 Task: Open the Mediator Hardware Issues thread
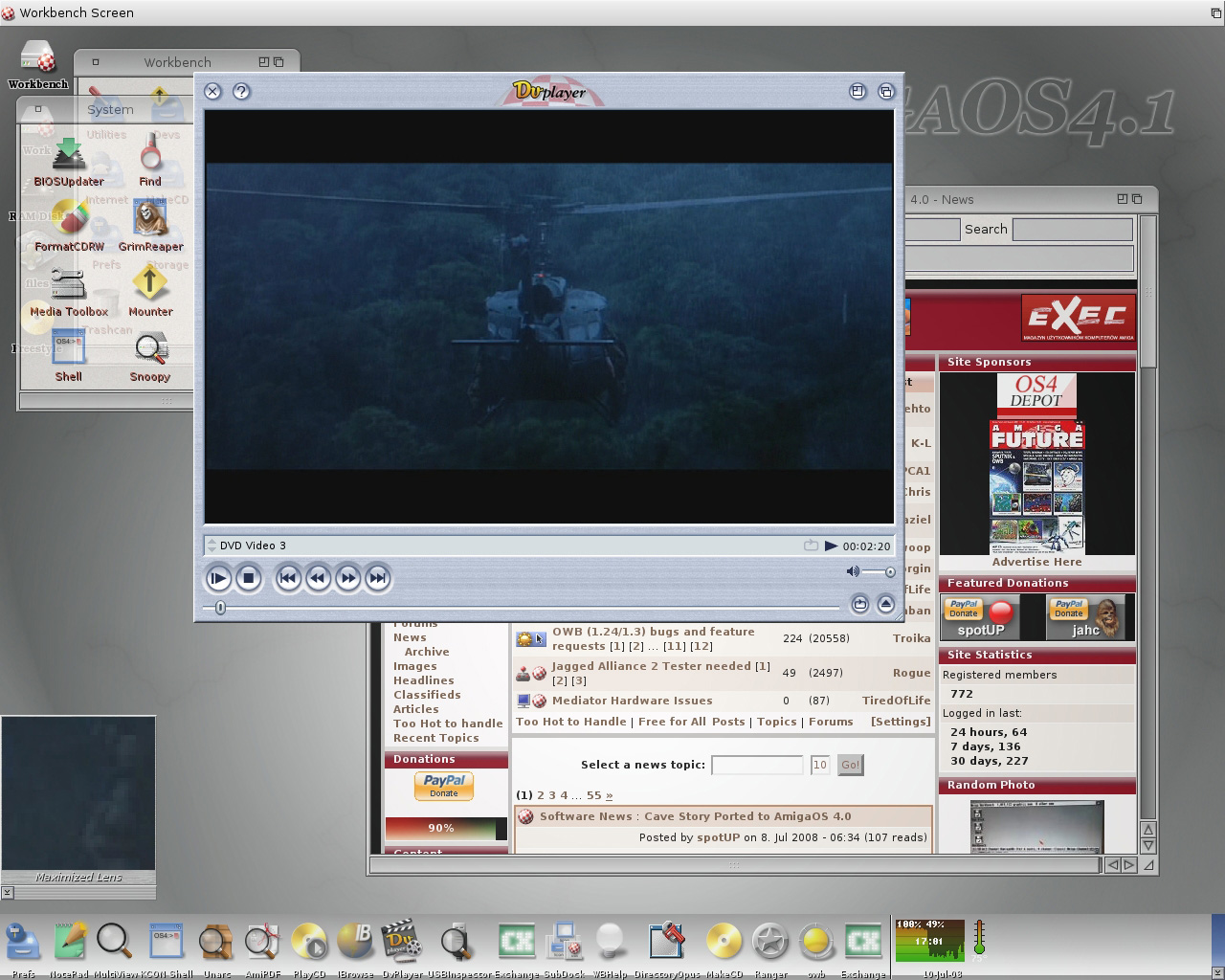tap(632, 701)
